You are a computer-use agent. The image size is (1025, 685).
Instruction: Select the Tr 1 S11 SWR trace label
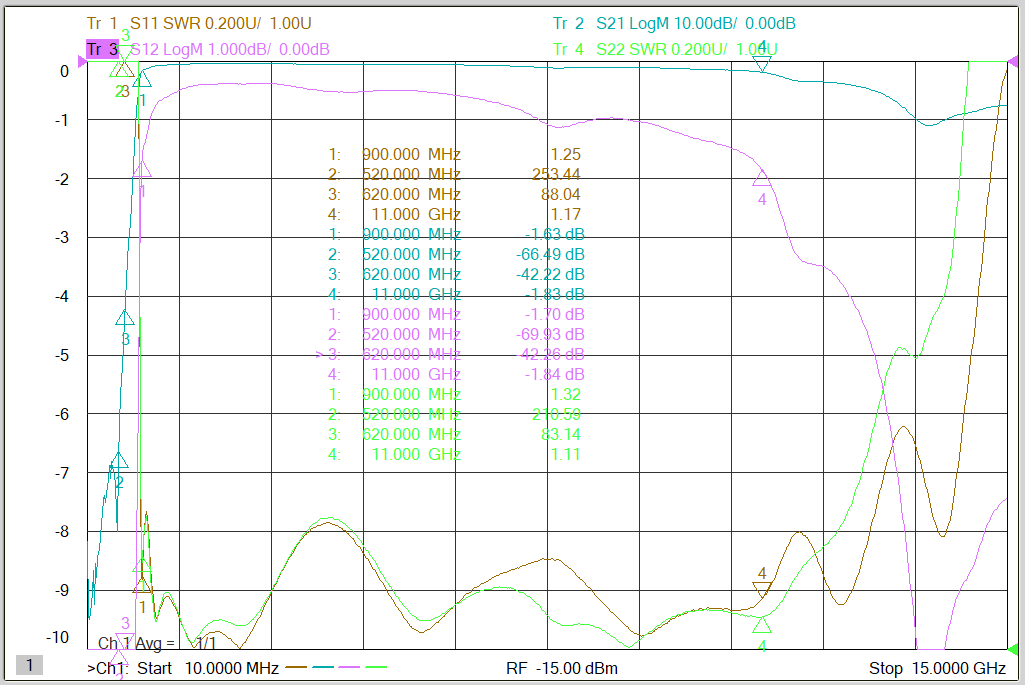199,24
